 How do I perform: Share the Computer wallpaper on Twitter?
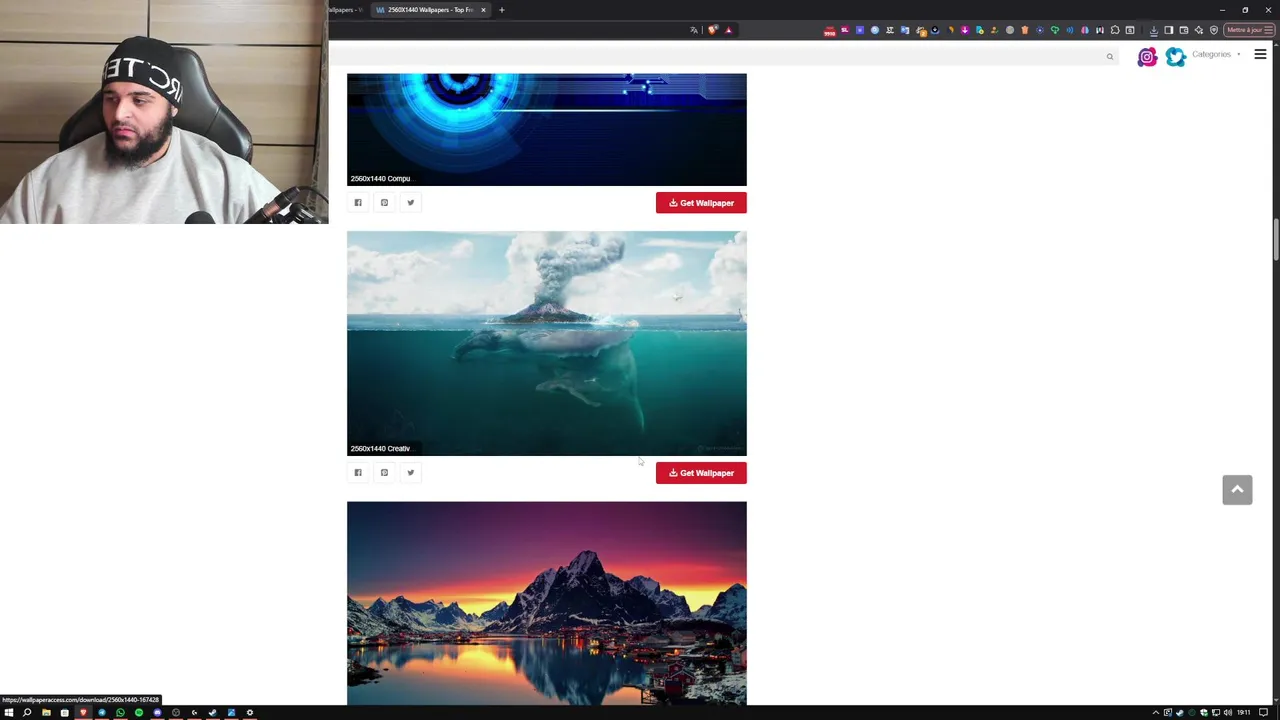point(410,203)
